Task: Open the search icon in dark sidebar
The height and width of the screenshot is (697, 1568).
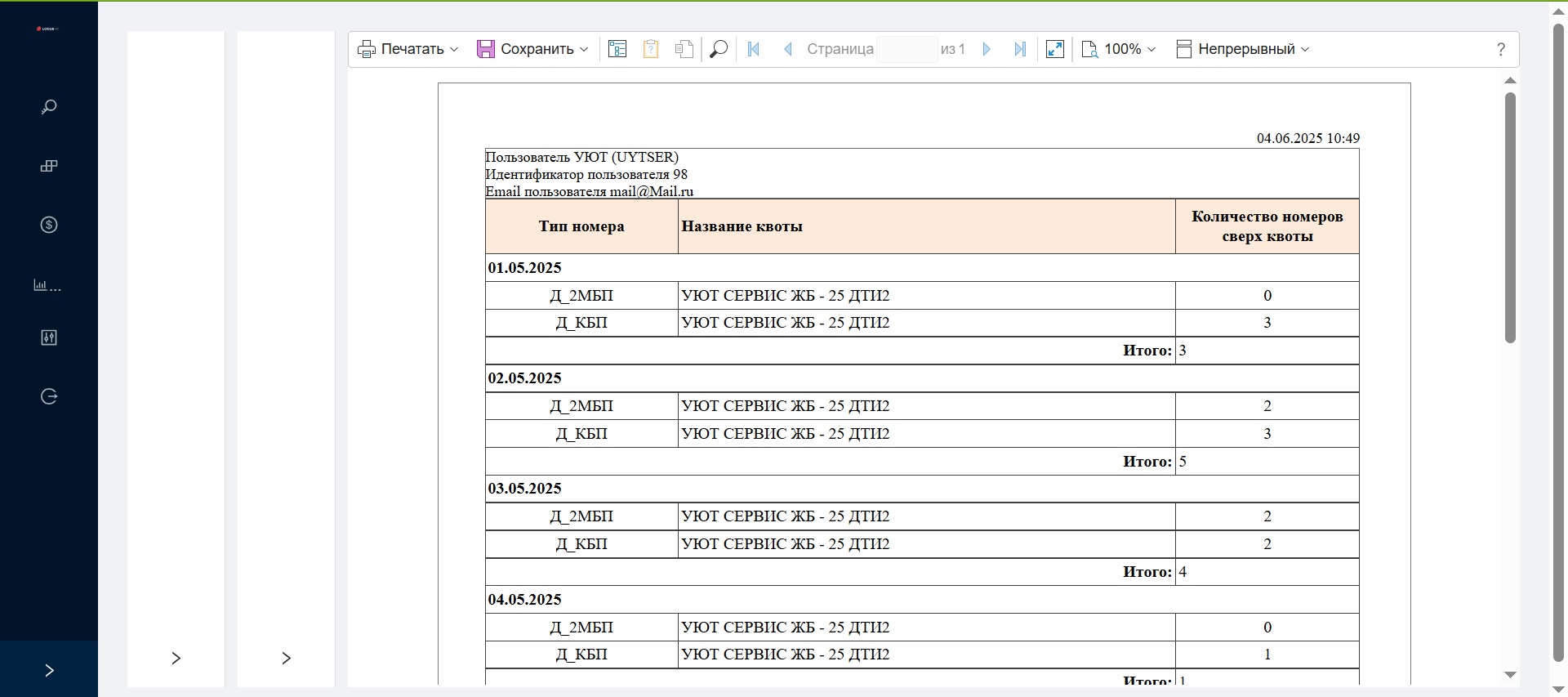Action: 49,107
